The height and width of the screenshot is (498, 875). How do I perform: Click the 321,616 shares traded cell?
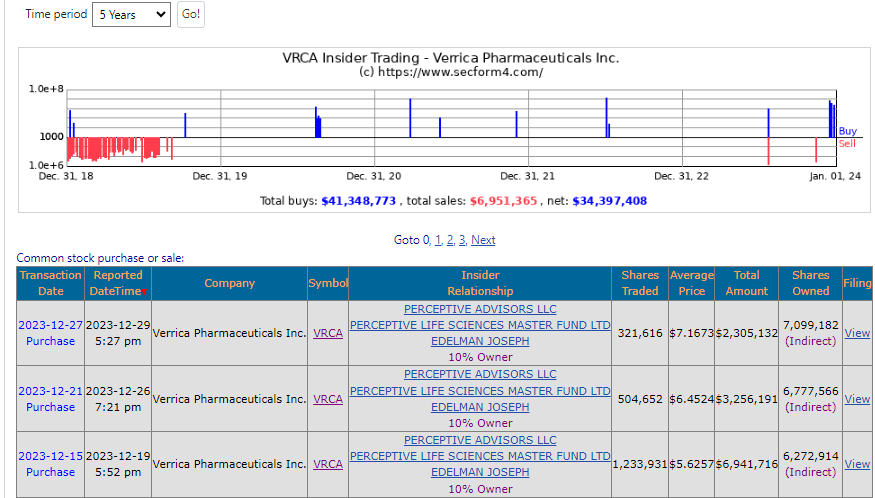[640, 333]
